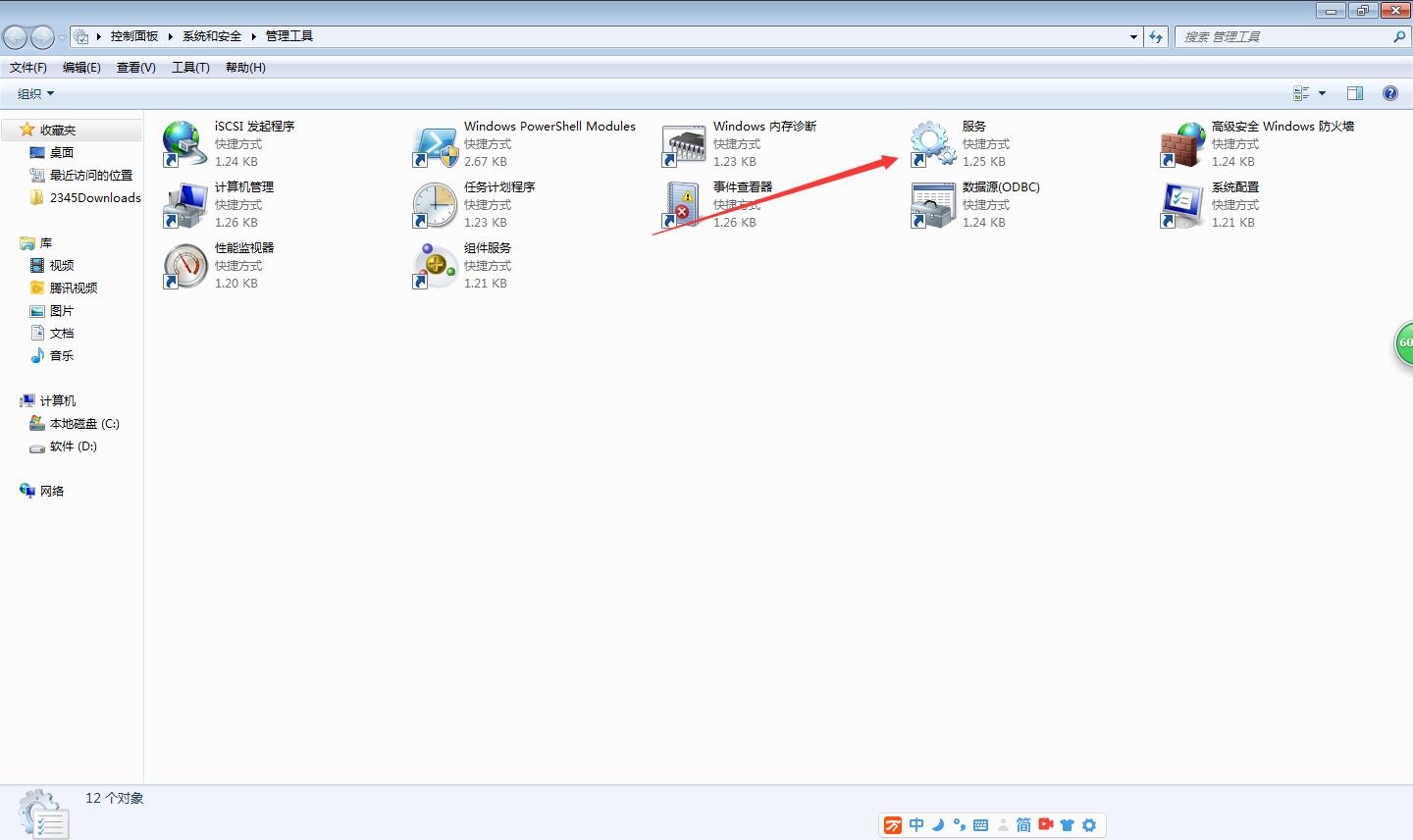Open Windows PowerShell Modules shortcut icon
This screenshot has width=1413, height=840.
pos(435,144)
